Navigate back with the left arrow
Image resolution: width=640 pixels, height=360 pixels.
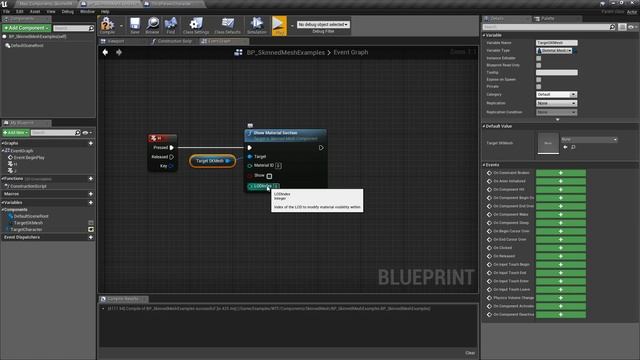pyautogui.click(x=105, y=52)
